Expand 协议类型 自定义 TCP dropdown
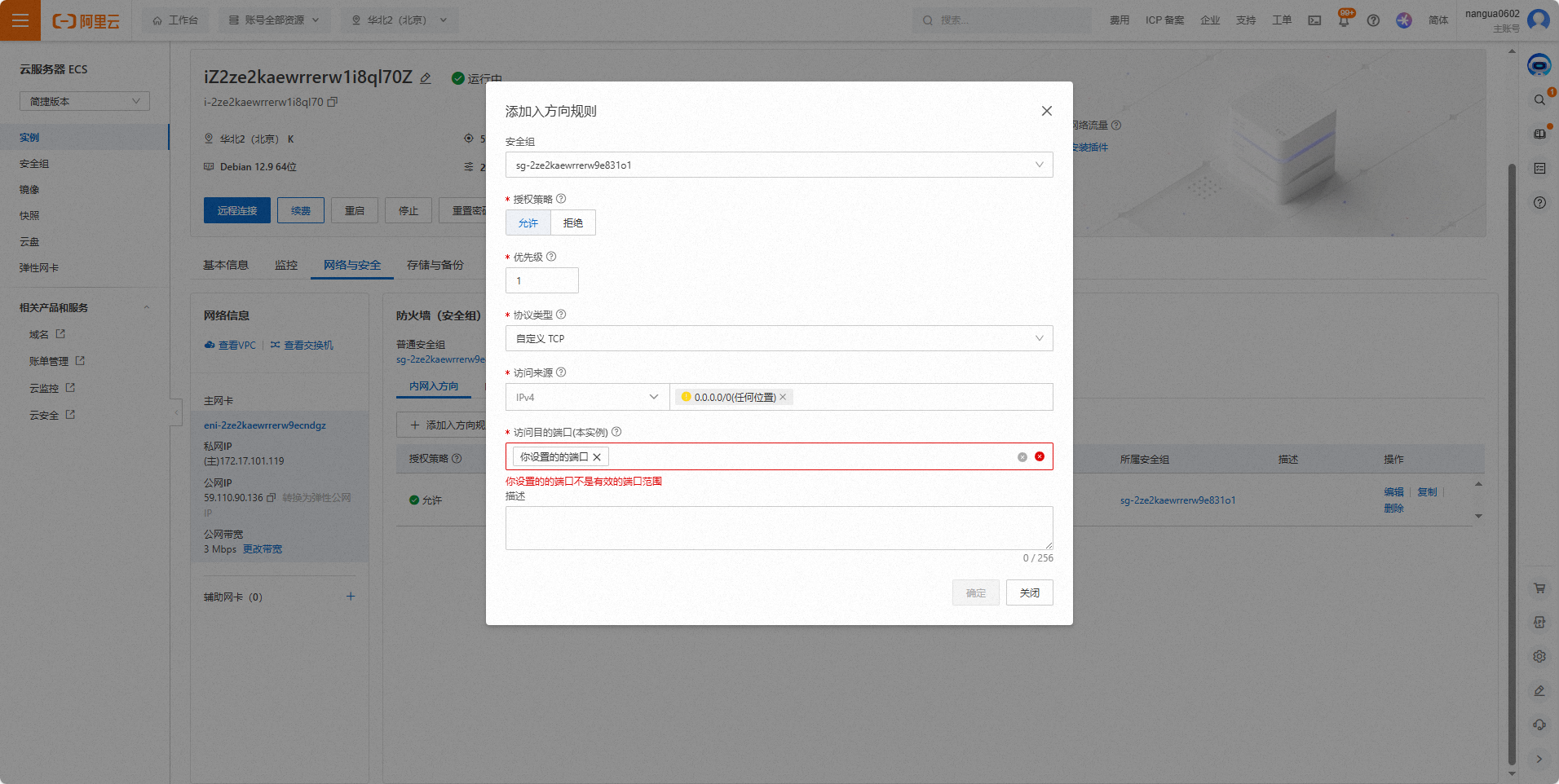The width and height of the screenshot is (1559, 784). click(779, 338)
